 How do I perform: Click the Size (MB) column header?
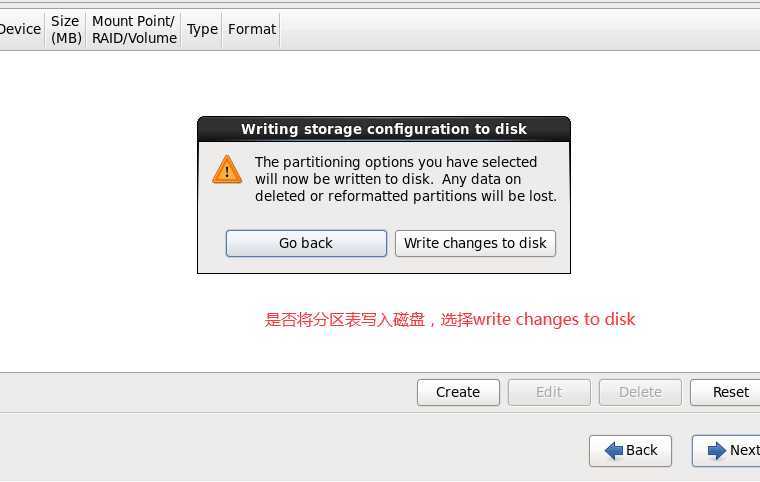pyautogui.click(x=66, y=30)
